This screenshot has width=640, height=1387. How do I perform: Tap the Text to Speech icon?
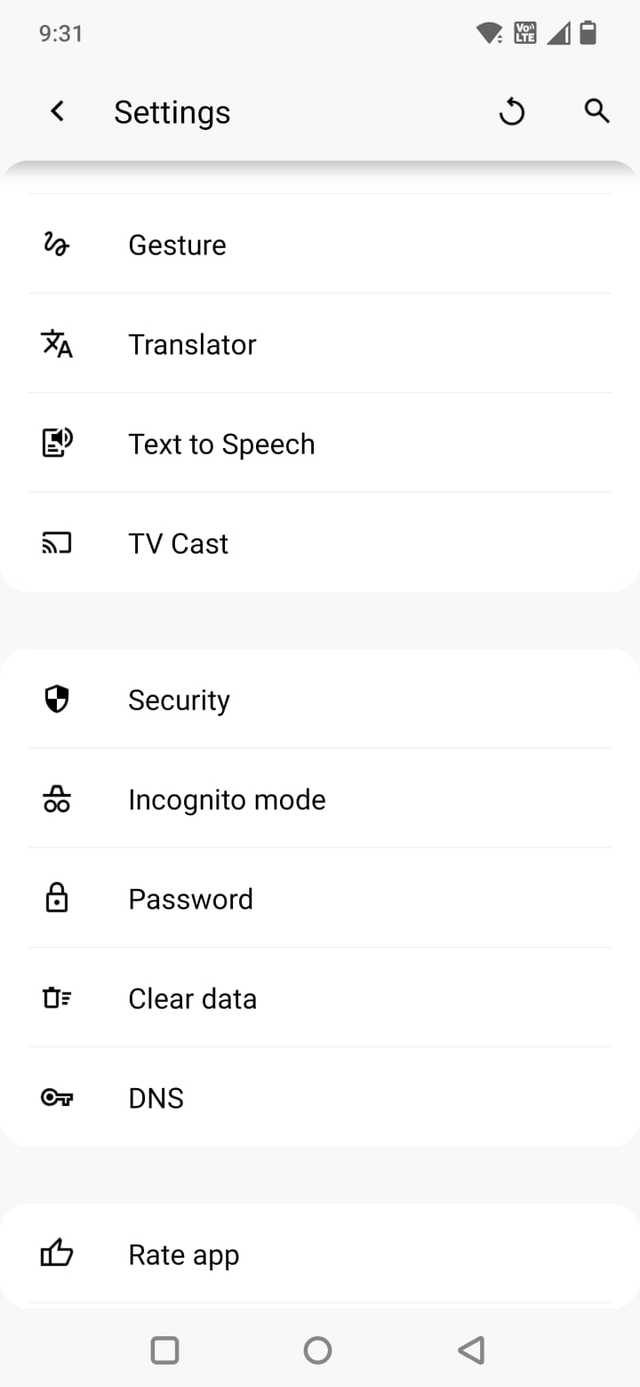point(57,443)
